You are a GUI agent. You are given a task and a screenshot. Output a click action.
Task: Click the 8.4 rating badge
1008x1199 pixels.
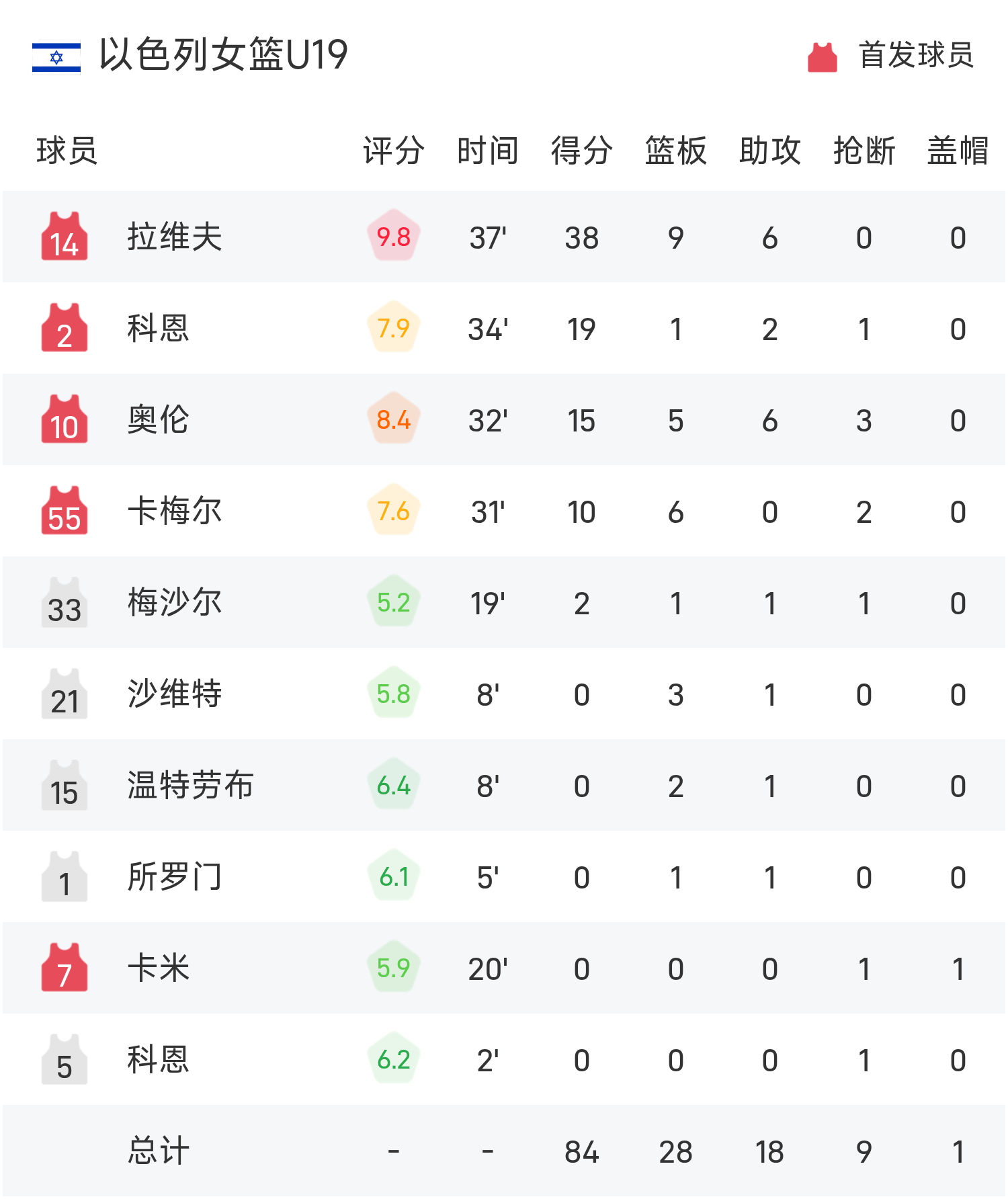(x=394, y=419)
